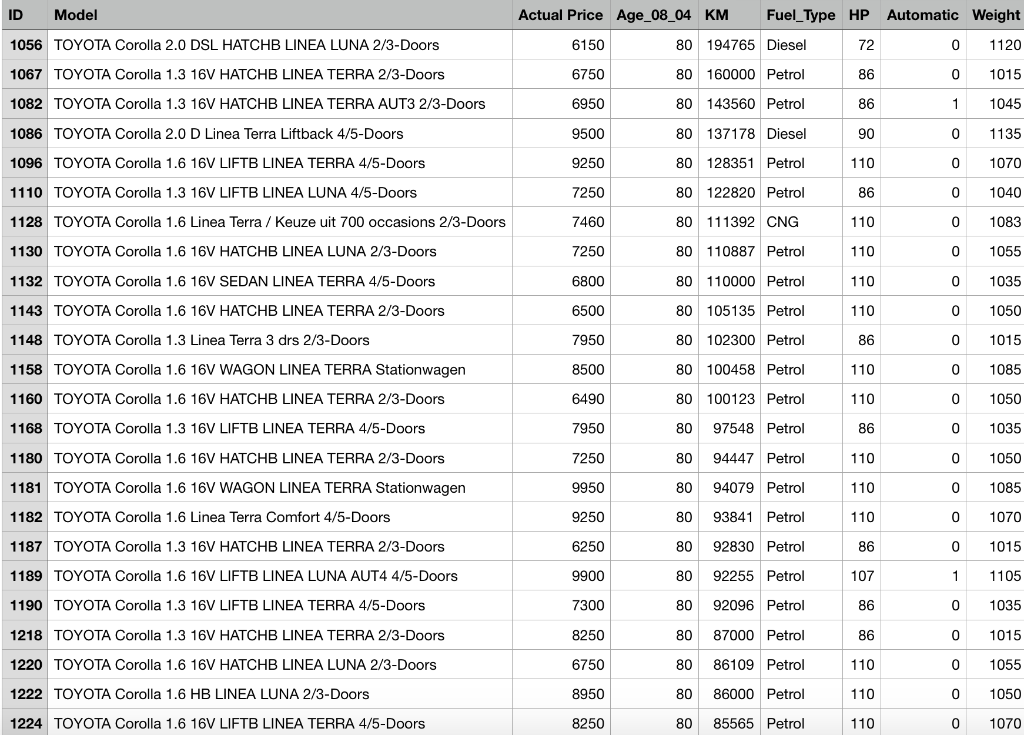Select row ID 1096
Screen dimensions: 1024x735
(24, 163)
